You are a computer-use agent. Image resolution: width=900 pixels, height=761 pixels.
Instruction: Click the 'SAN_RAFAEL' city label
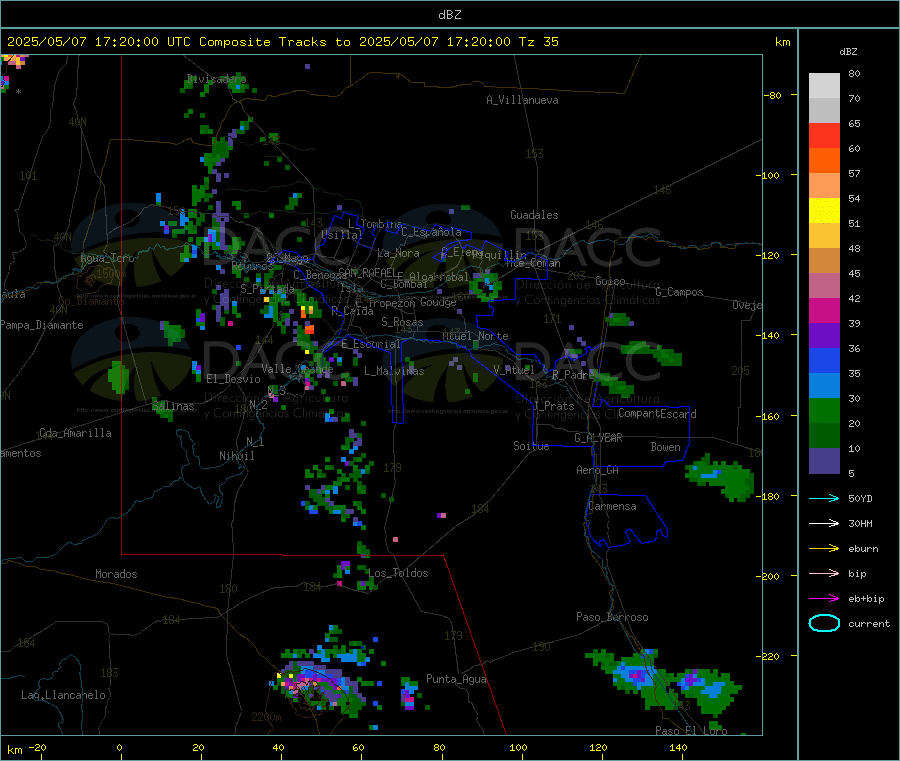[367, 272]
